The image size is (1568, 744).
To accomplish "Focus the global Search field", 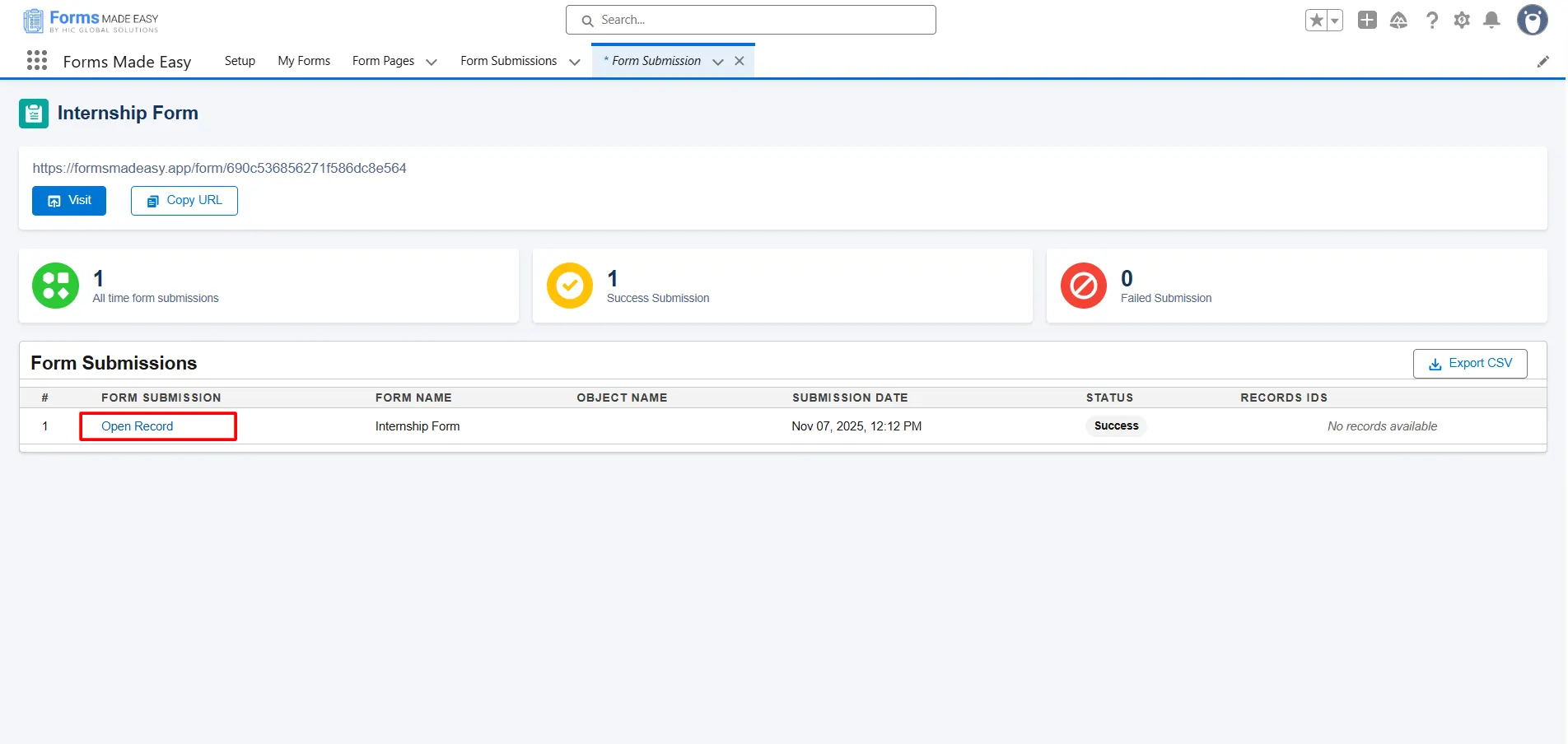I will pyautogui.click(x=751, y=20).
